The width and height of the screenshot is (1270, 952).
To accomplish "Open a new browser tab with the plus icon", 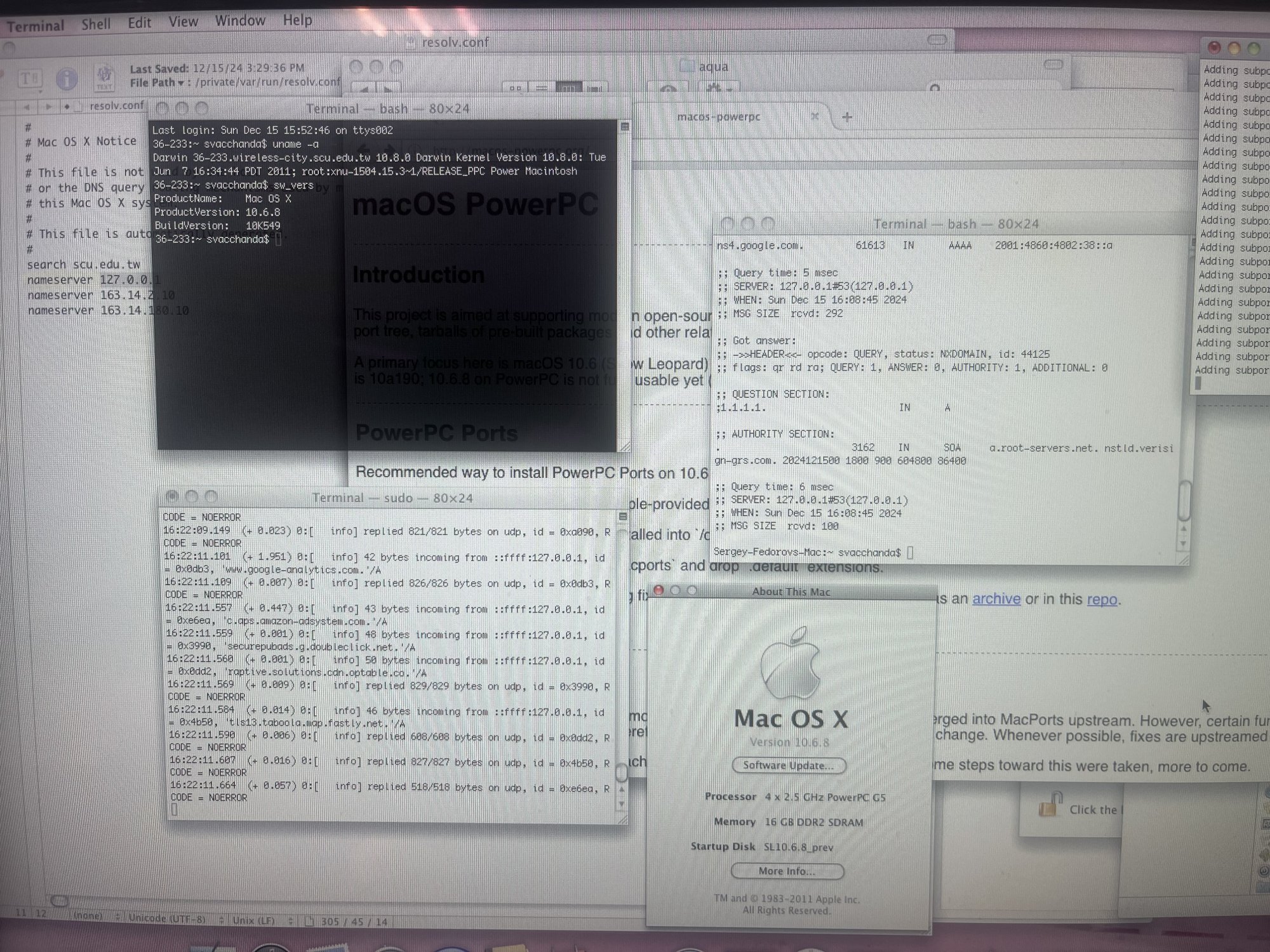I will point(846,117).
